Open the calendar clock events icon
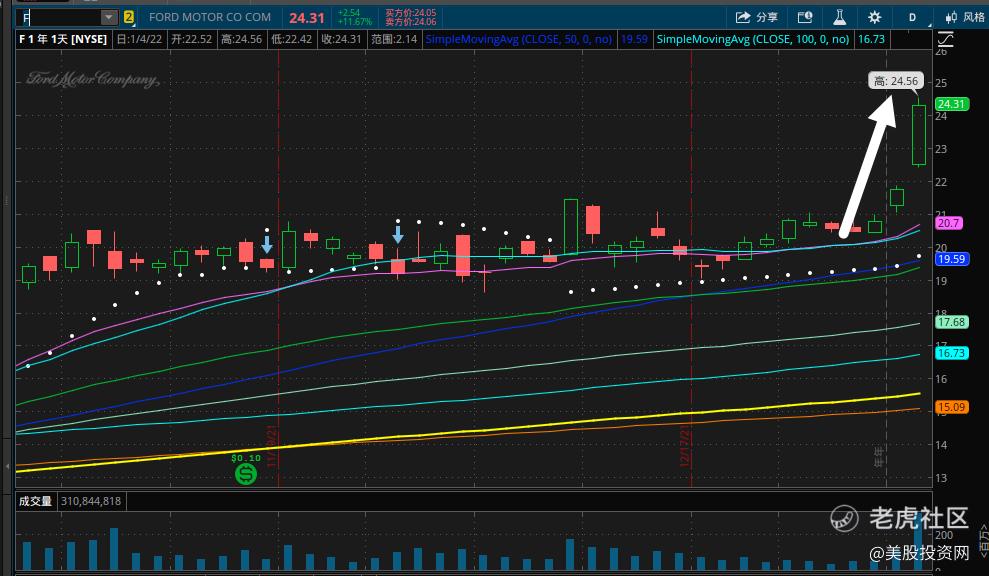 click(x=805, y=17)
